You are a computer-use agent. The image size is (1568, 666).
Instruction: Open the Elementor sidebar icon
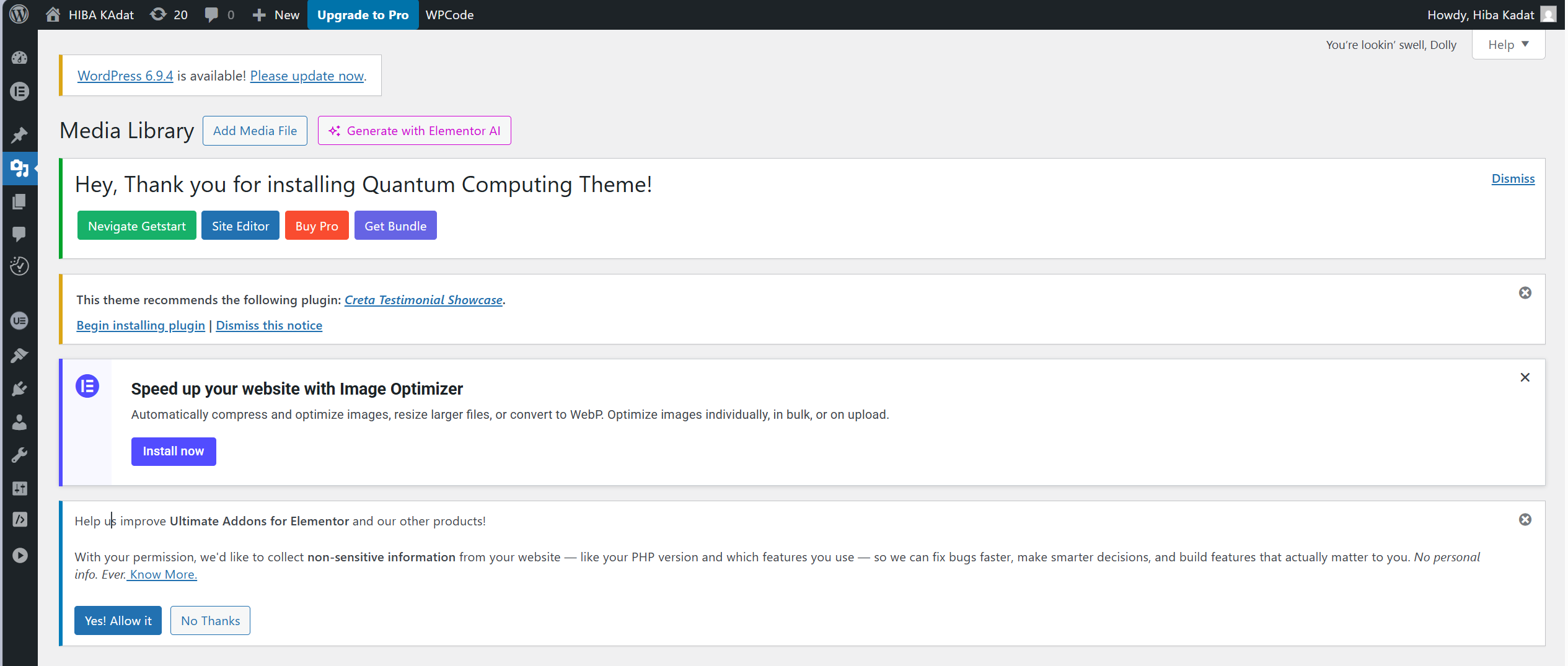[x=19, y=91]
